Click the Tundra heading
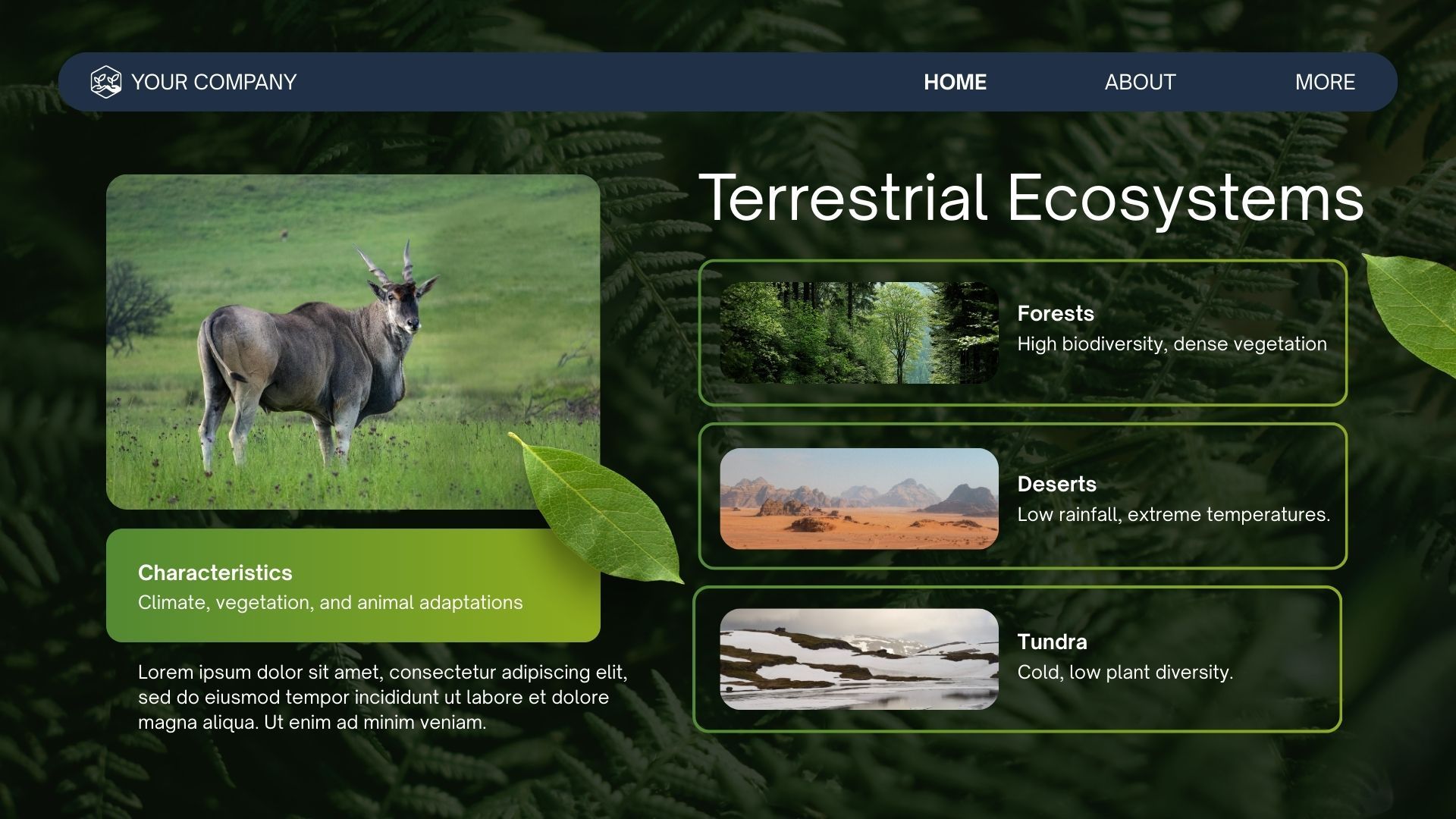Image resolution: width=1456 pixels, height=819 pixels. (x=1052, y=642)
